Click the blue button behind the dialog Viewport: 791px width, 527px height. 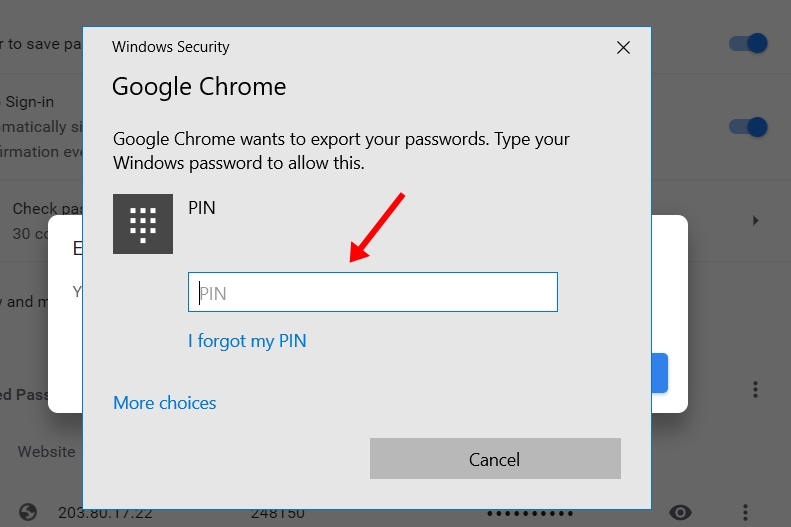pyautogui.click(x=660, y=372)
